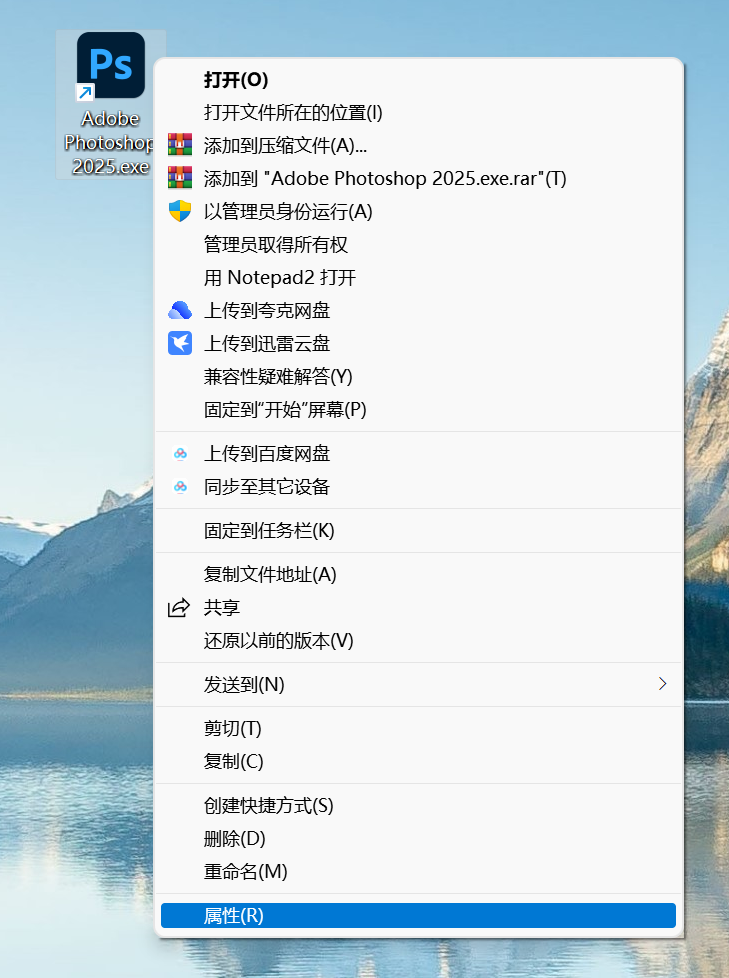
Task: Click the Quark cloud icon beside 上传到夸克网盘
Action: point(180,310)
